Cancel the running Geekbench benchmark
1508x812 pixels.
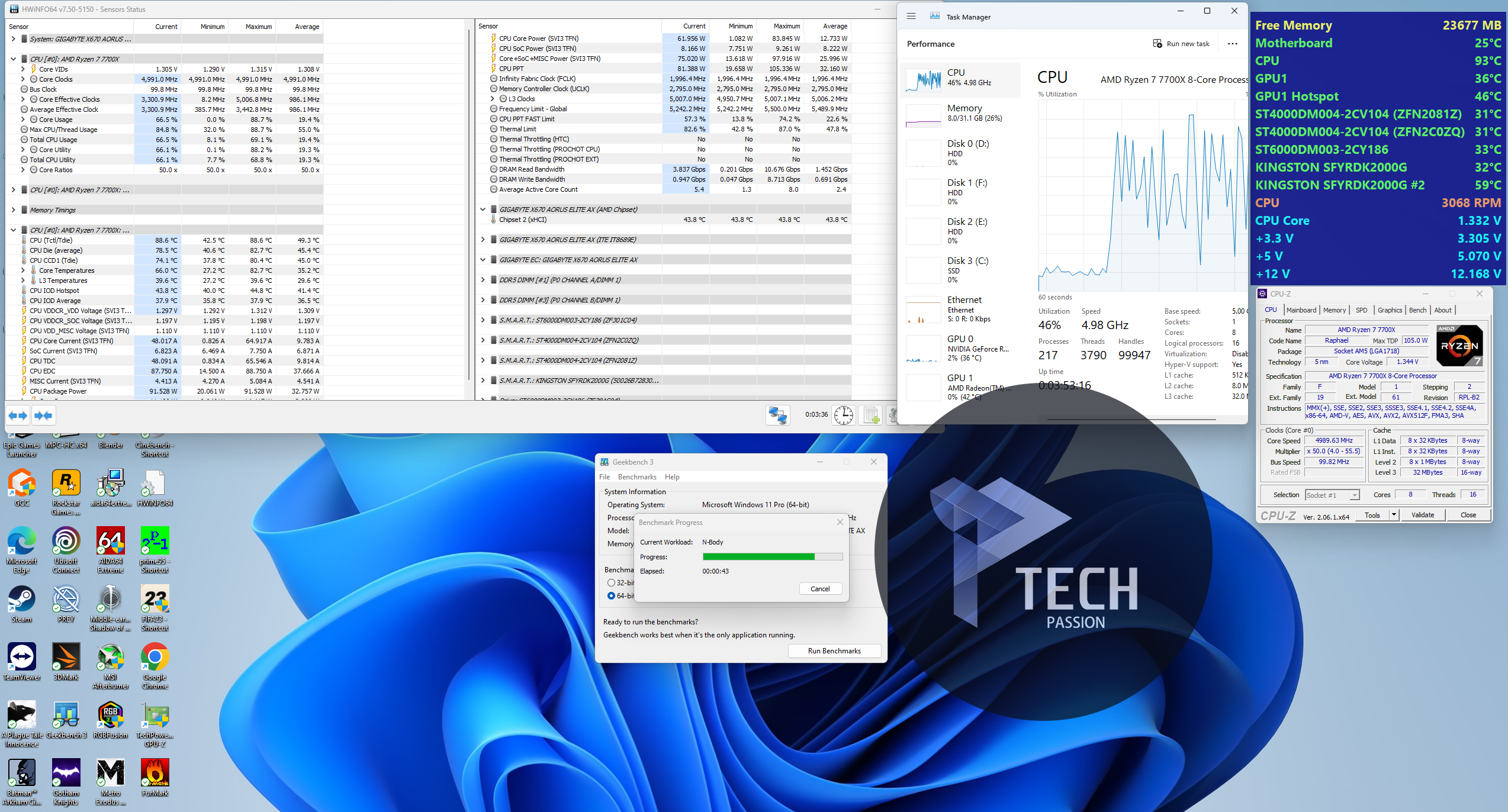(x=820, y=589)
